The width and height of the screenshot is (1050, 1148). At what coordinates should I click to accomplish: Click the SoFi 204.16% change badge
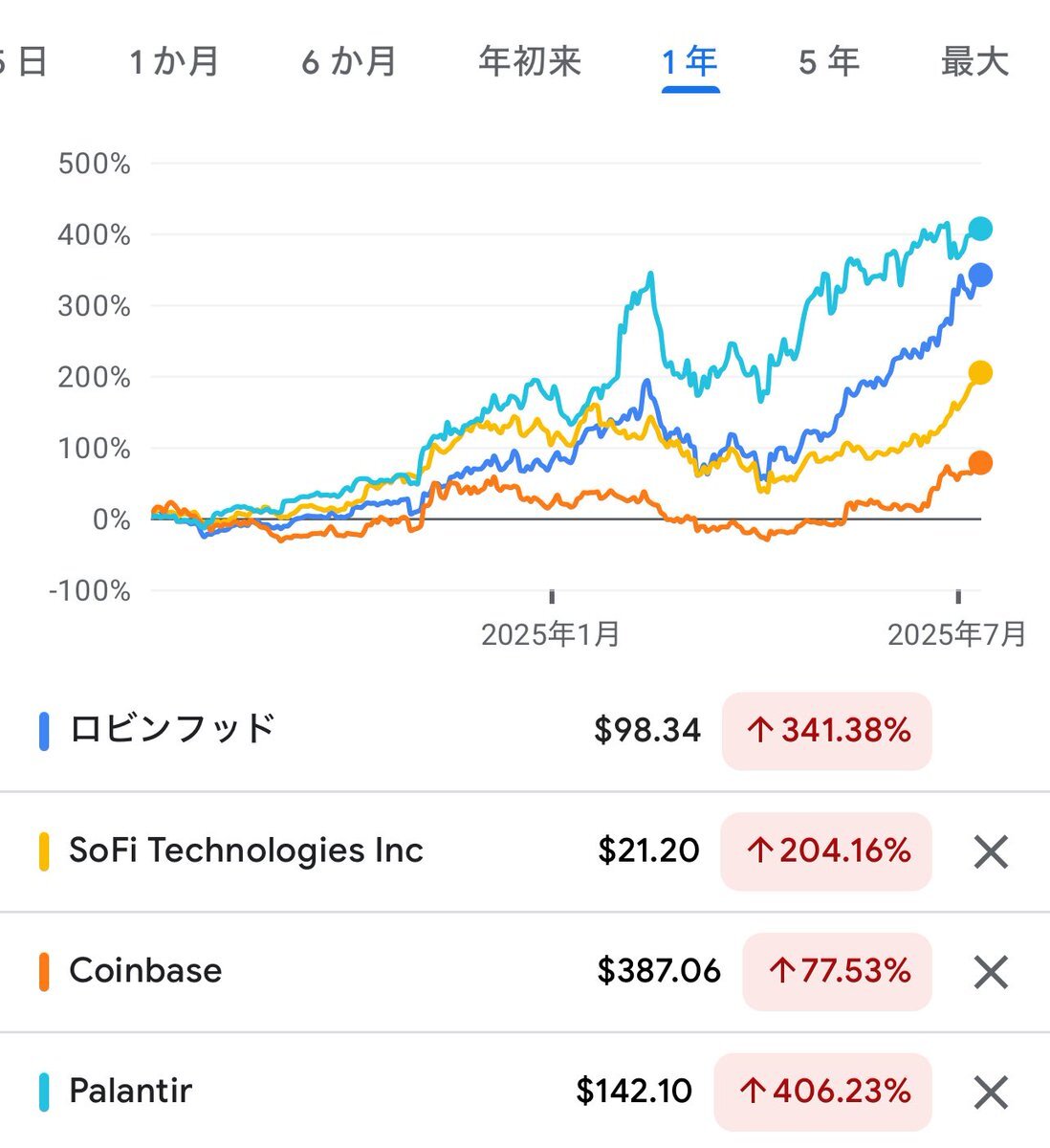coord(826,851)
